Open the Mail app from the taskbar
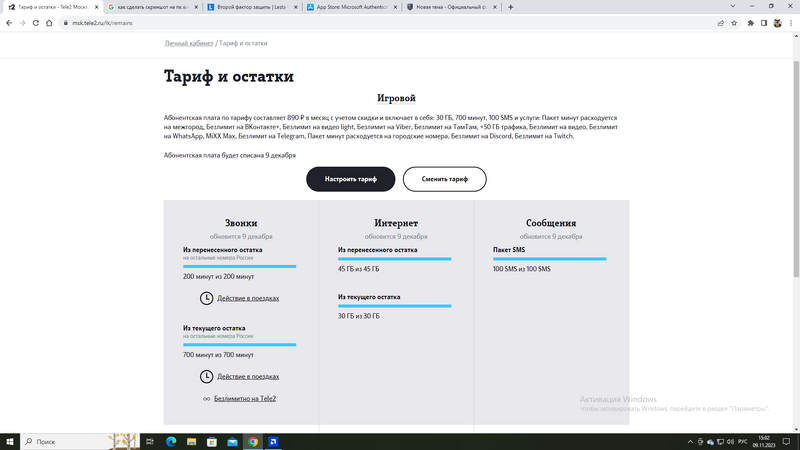800x450 pixels. point(232,441)
